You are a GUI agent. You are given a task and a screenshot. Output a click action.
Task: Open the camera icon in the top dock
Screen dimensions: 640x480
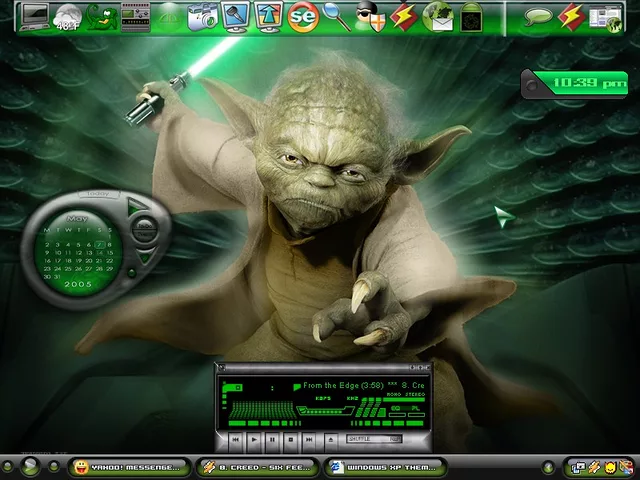tap(203, 16)
